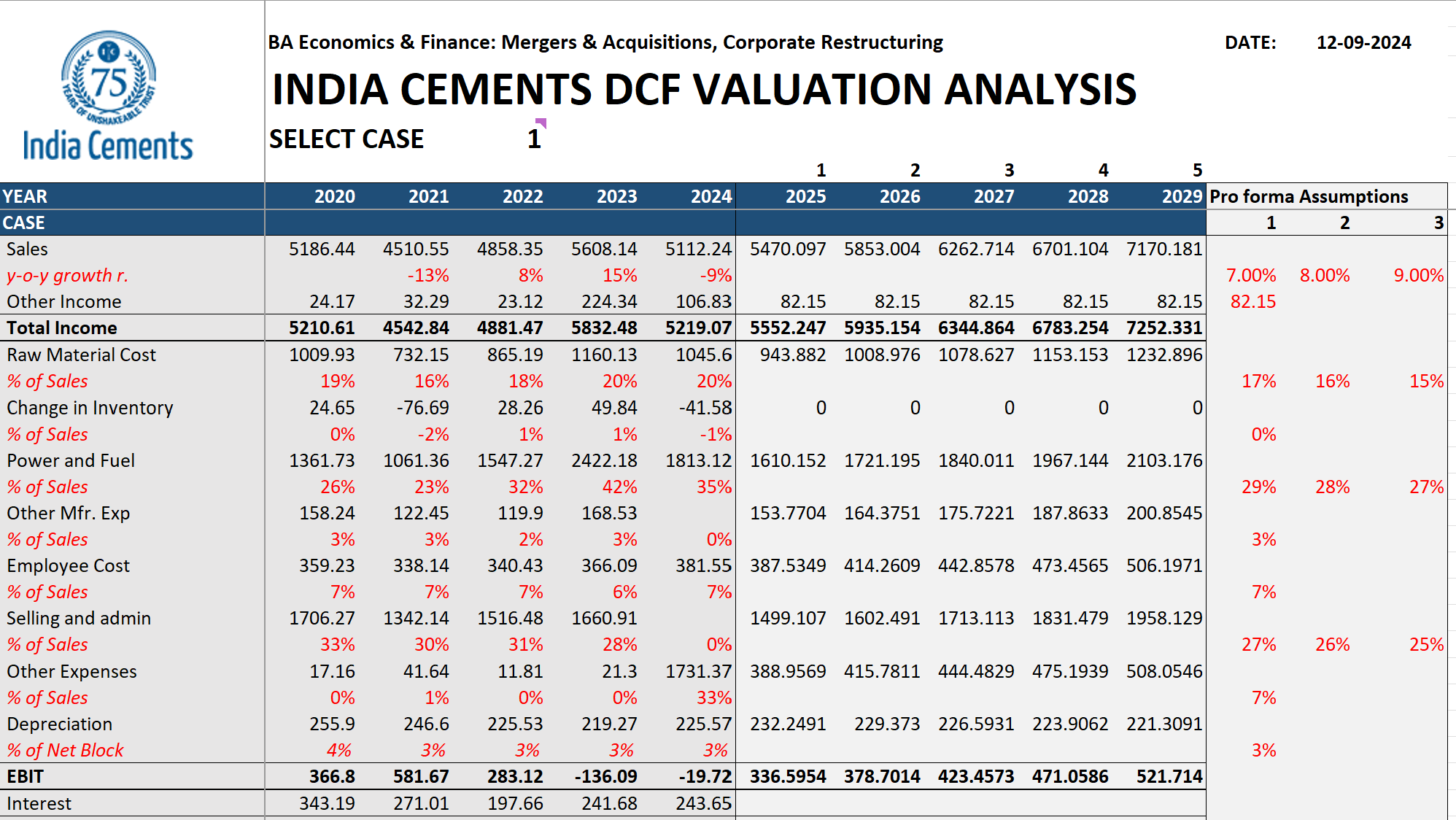Select the SELECT CASE value cell
The width and height of the screenshot is (1456, 820).
(533, 139)
